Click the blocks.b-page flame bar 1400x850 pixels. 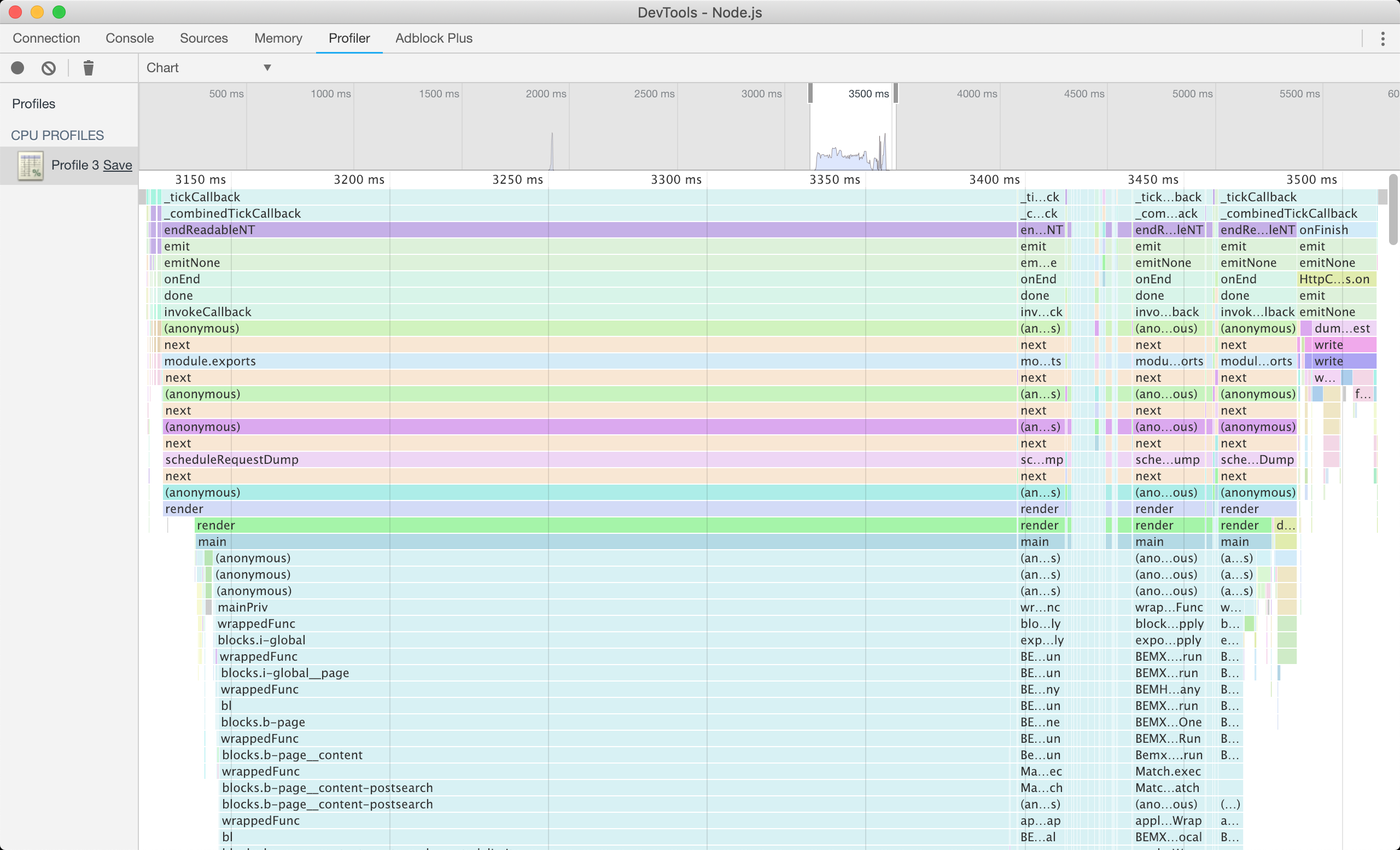click(x=617, y=722)
